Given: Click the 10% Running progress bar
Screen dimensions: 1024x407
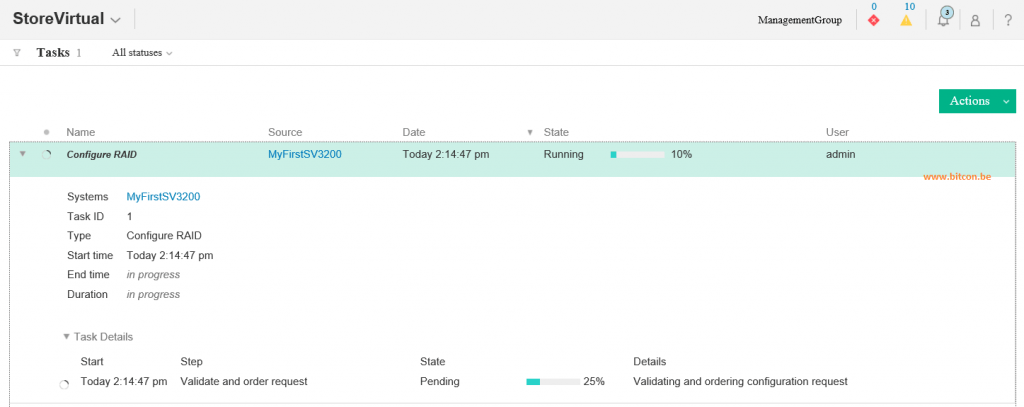Looking at the screenshot, I should [637, 155].
